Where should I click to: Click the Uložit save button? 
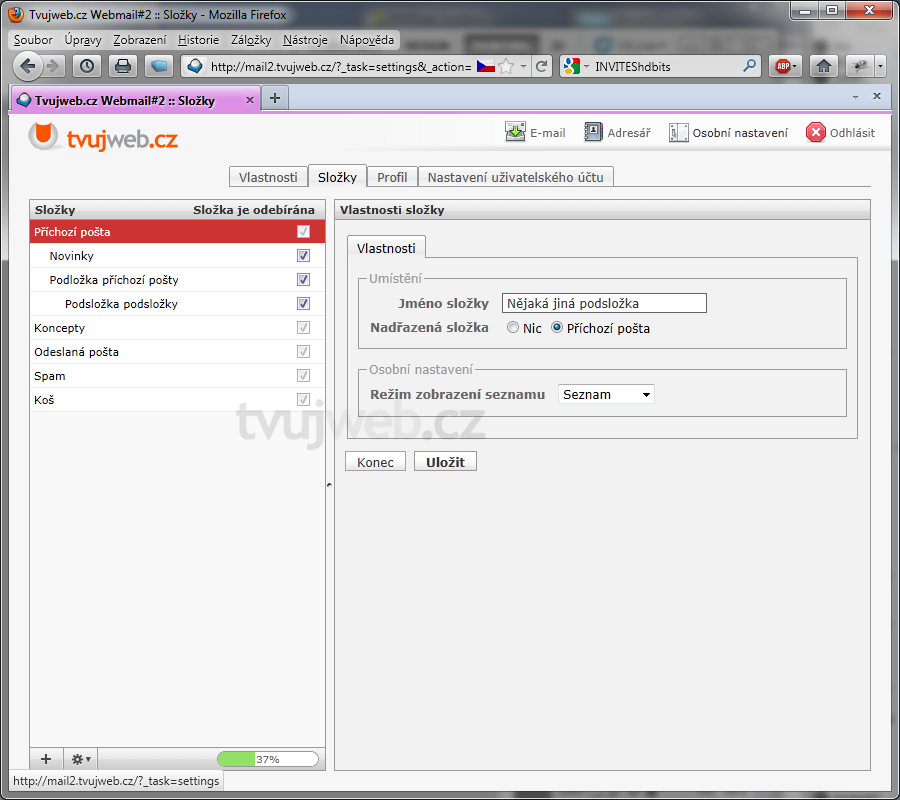coord(445,462)
